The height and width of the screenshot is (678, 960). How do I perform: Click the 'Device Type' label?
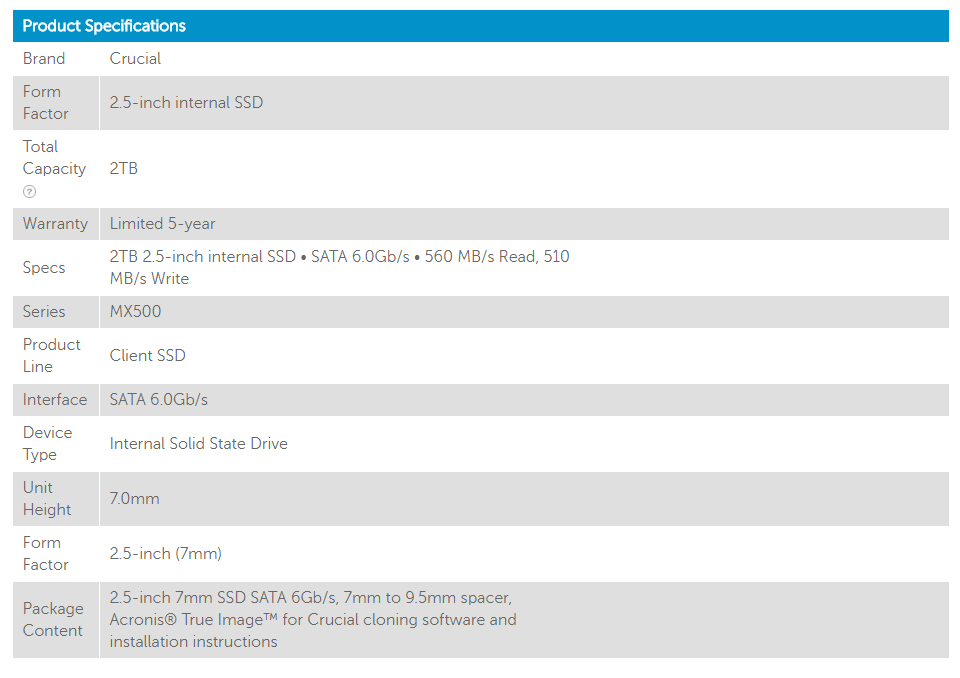(47, 444)
